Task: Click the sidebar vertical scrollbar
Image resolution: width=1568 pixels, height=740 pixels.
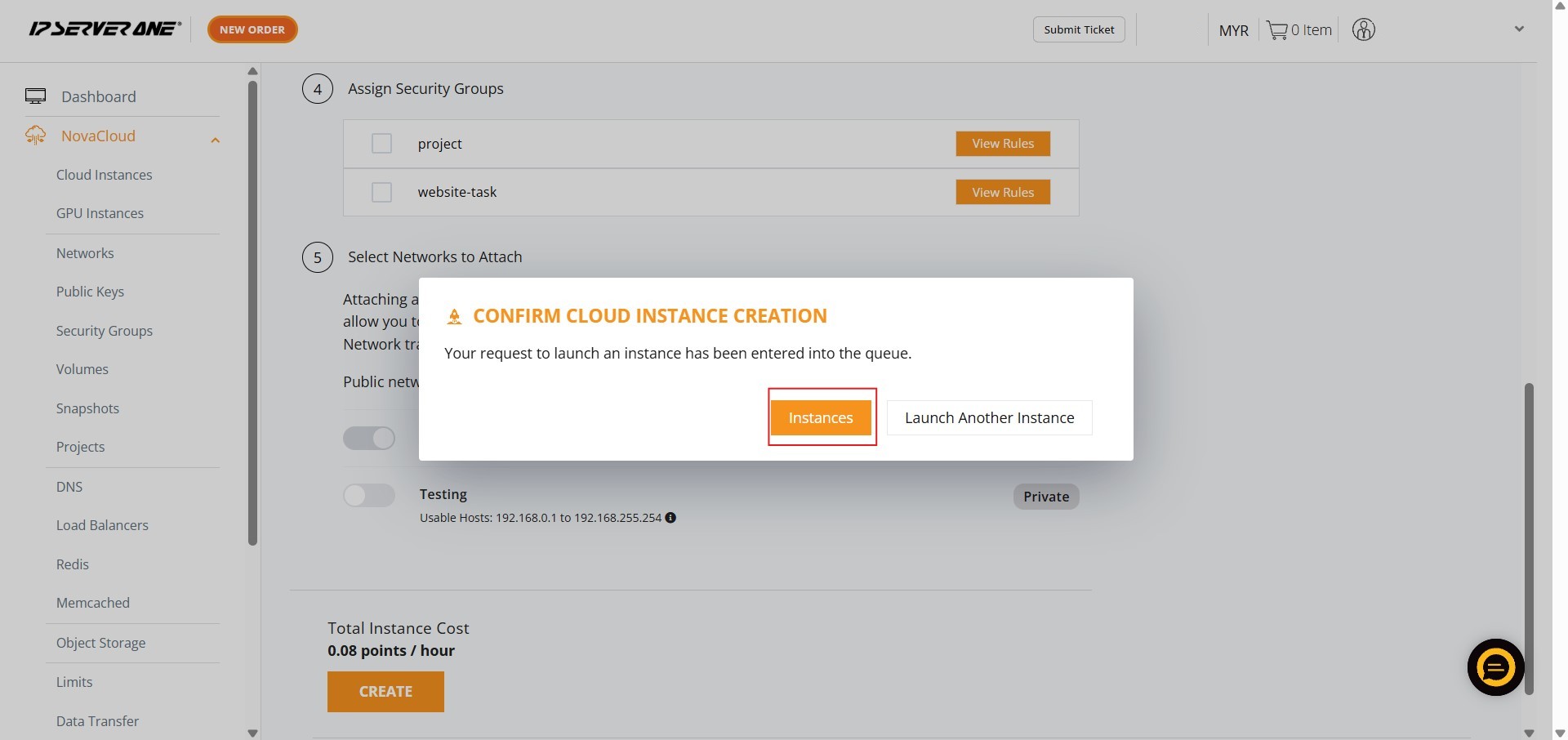Action: point(252,310)
